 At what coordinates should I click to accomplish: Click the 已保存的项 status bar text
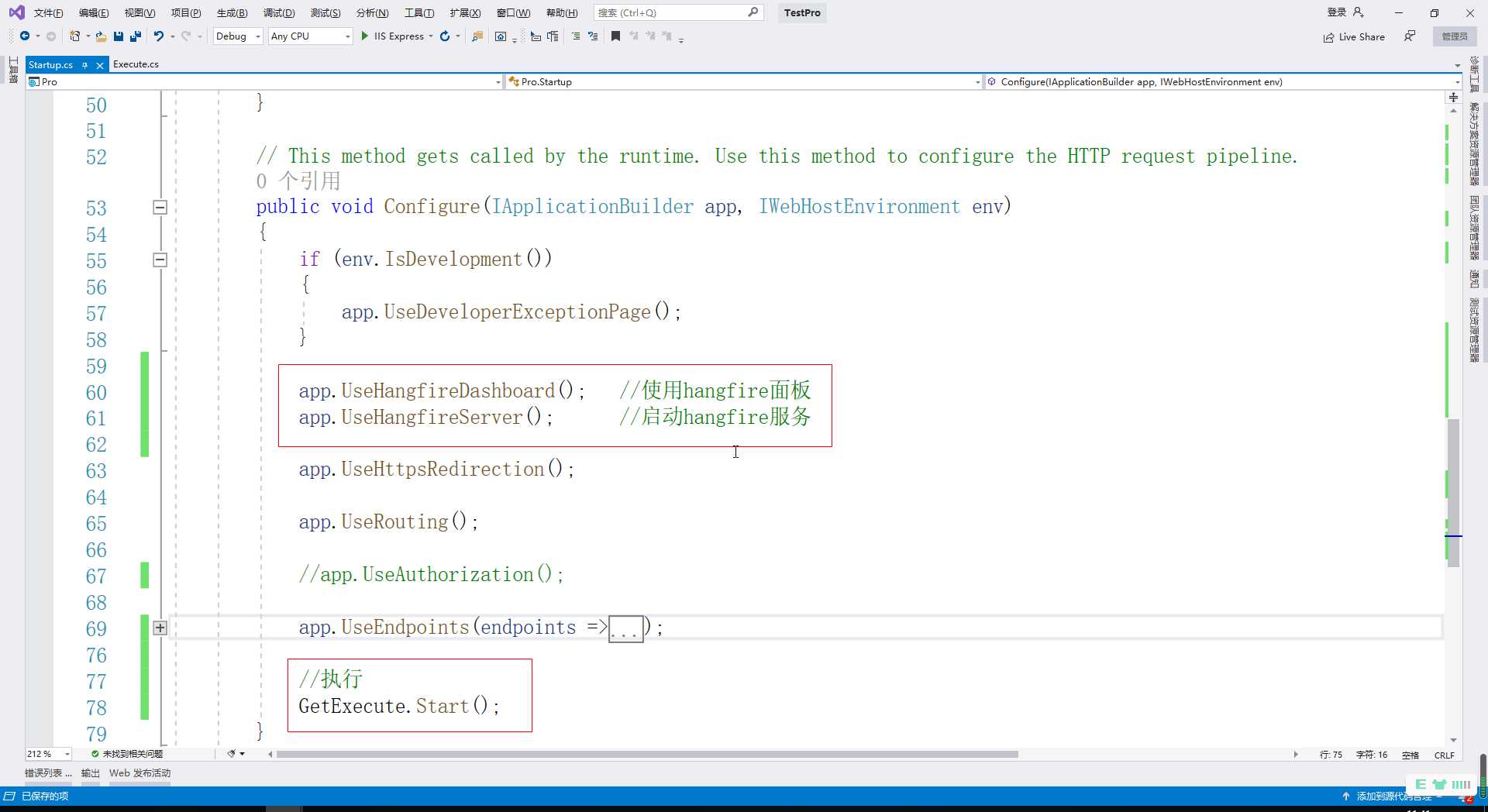point(45,797)
